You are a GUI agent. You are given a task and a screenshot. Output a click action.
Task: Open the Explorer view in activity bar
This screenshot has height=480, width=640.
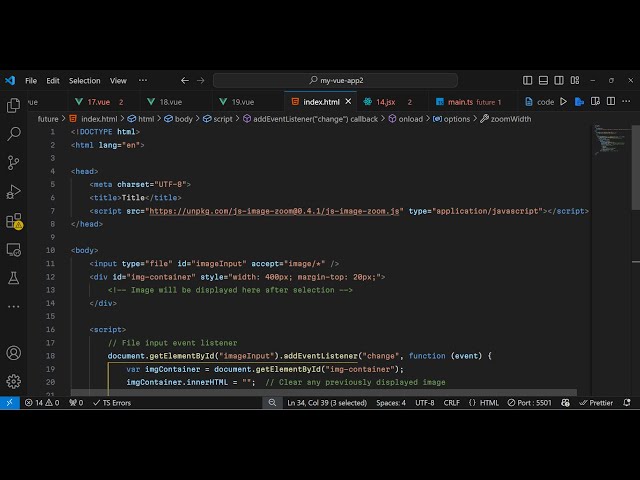pyautogui.click(x=14, y=105)
